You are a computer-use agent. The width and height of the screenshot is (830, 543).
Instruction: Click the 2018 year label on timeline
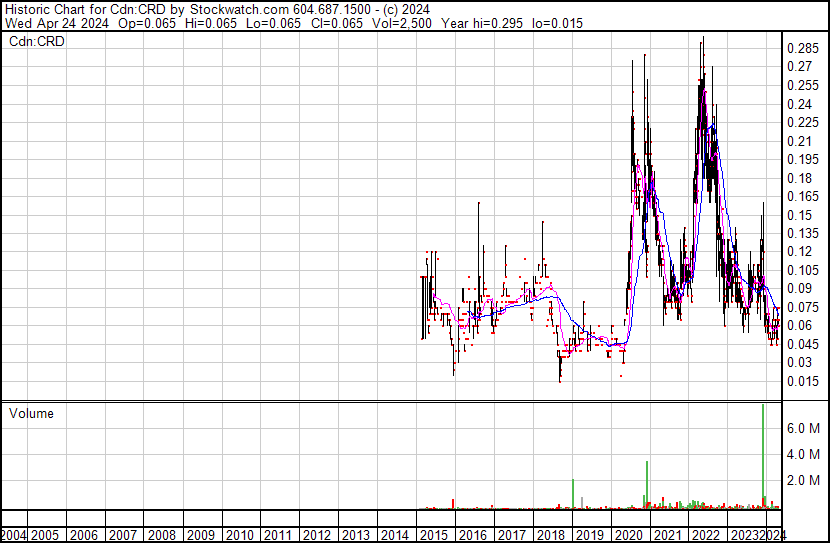click(x=551, y=535)
